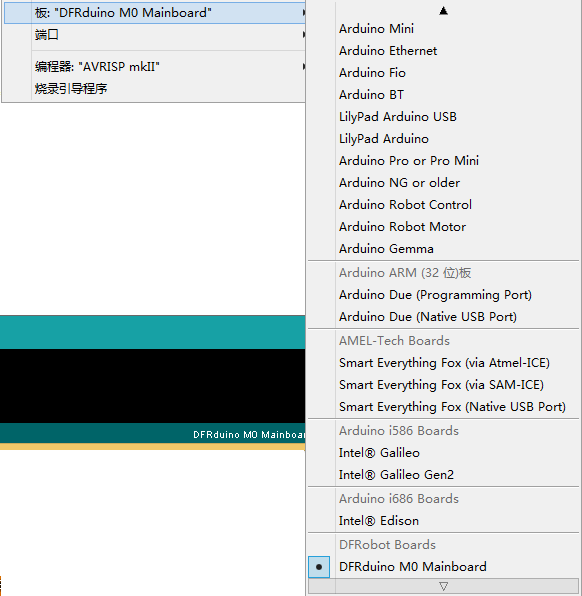Expand arrow next to 编程器 menu item

(x=303, y=67)
